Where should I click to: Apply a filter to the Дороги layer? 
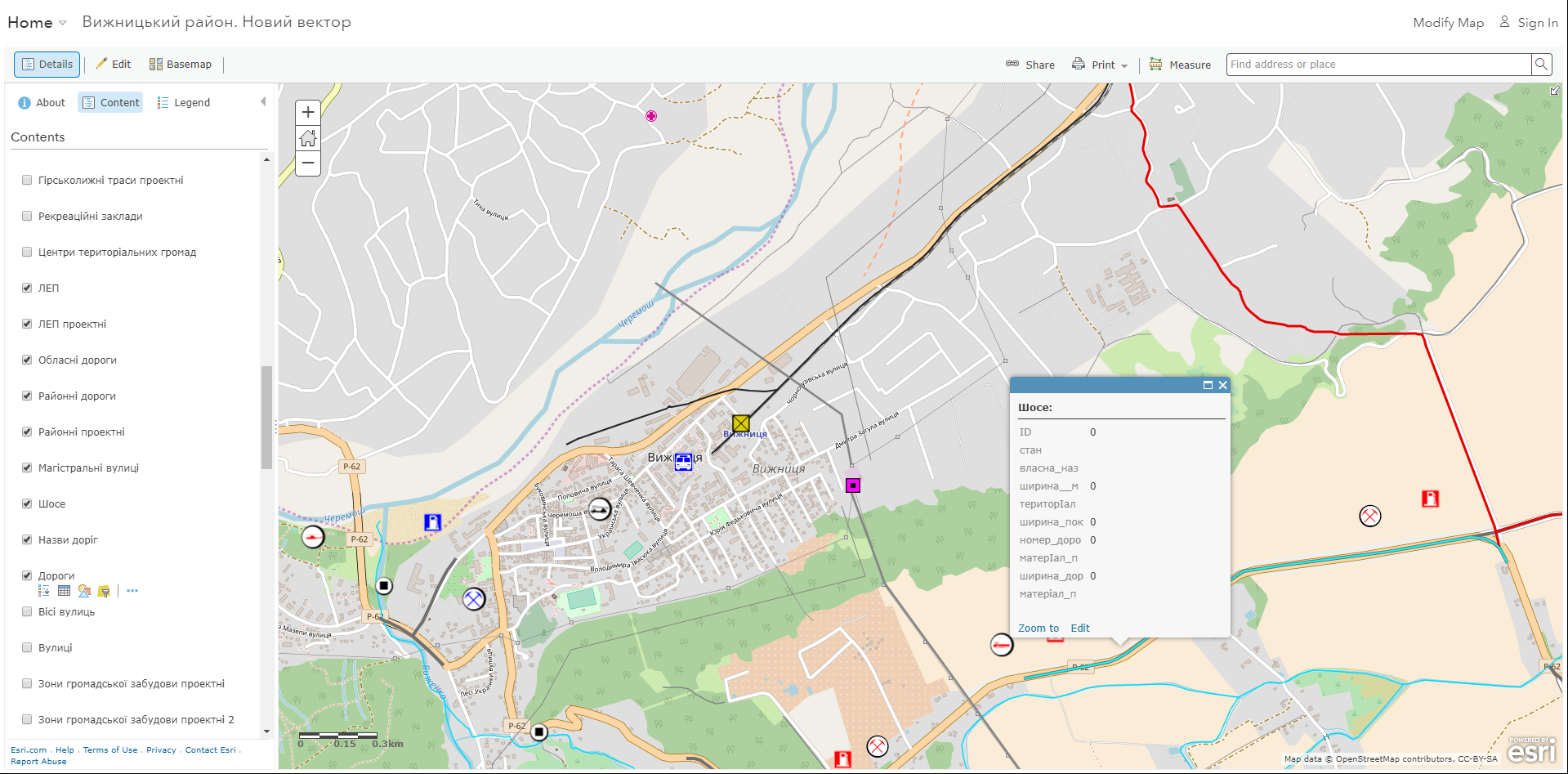click(x=104, y=591)
